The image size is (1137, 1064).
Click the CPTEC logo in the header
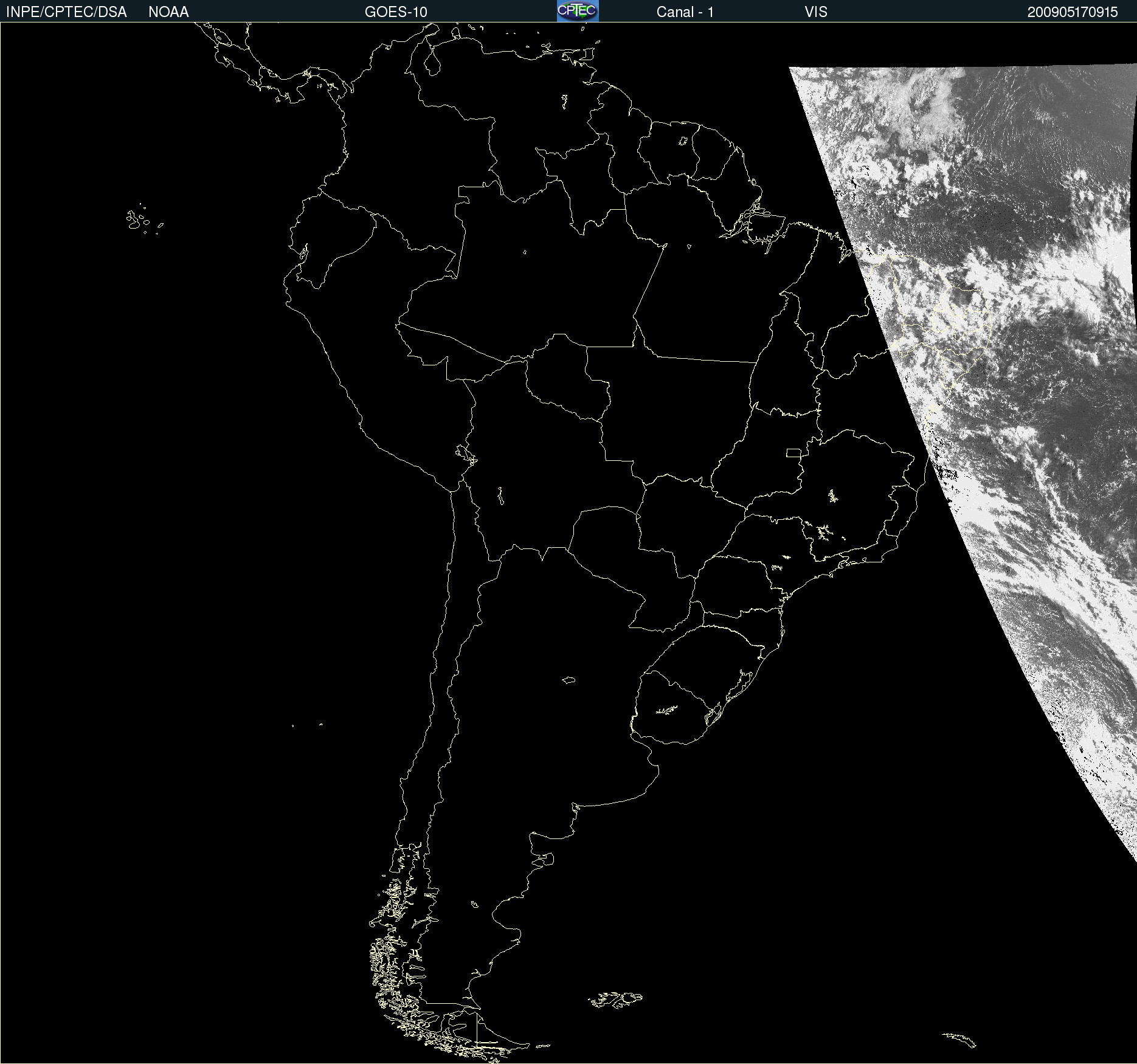point(578,11)
